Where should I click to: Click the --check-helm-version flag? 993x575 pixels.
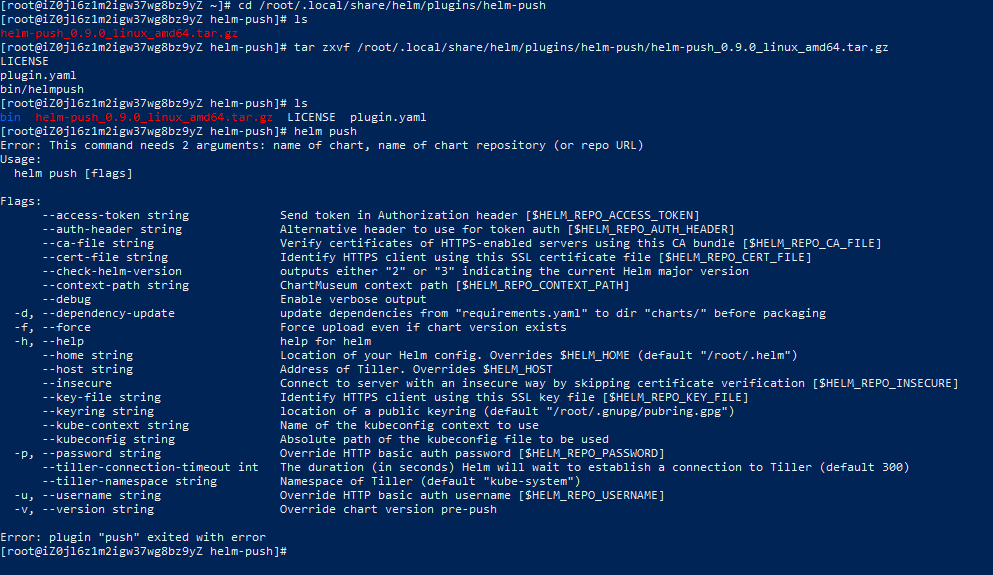pos(112,271)
